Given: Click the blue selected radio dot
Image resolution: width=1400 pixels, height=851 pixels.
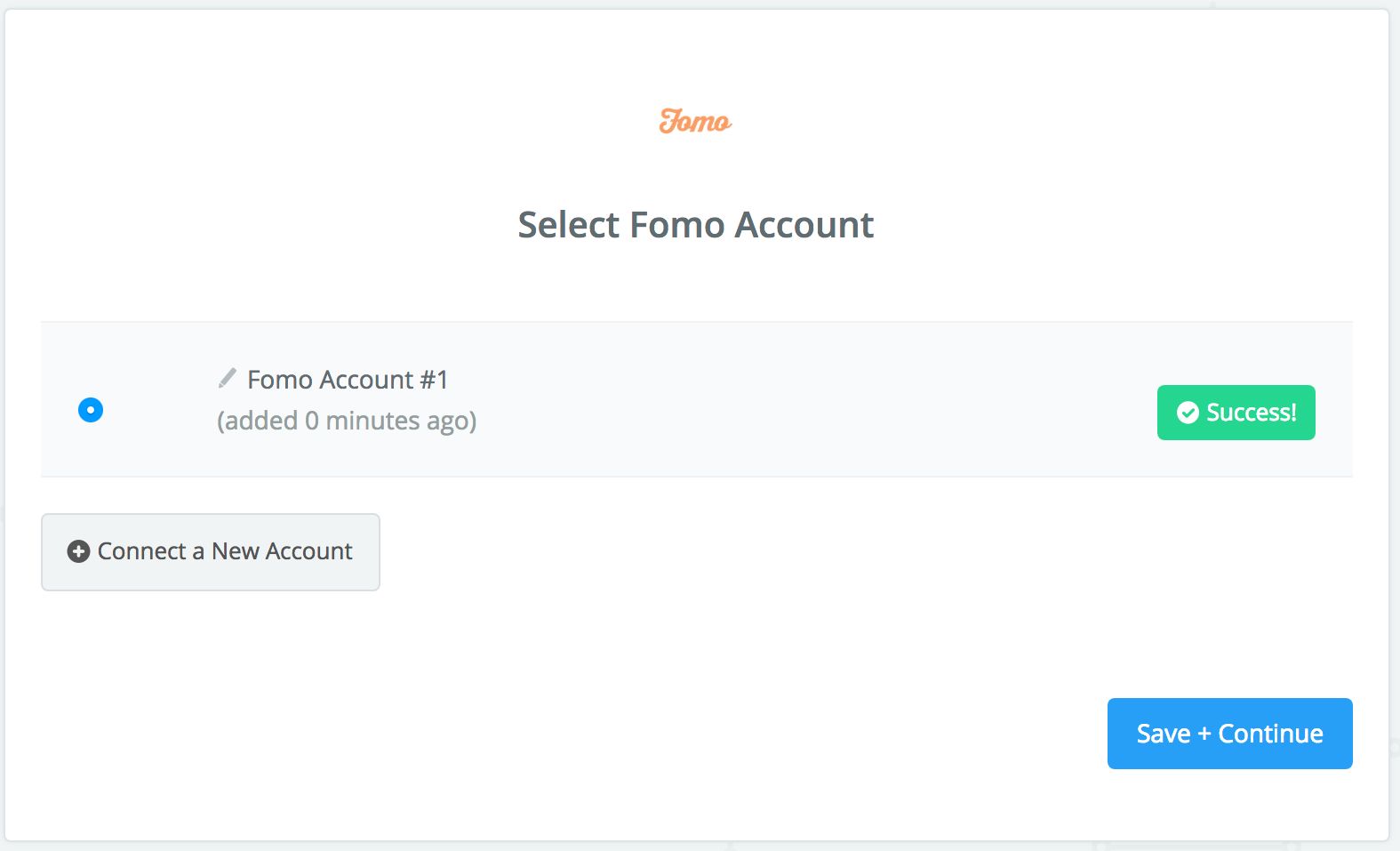Looking at the screenshot, I should (x=91, y=410).
